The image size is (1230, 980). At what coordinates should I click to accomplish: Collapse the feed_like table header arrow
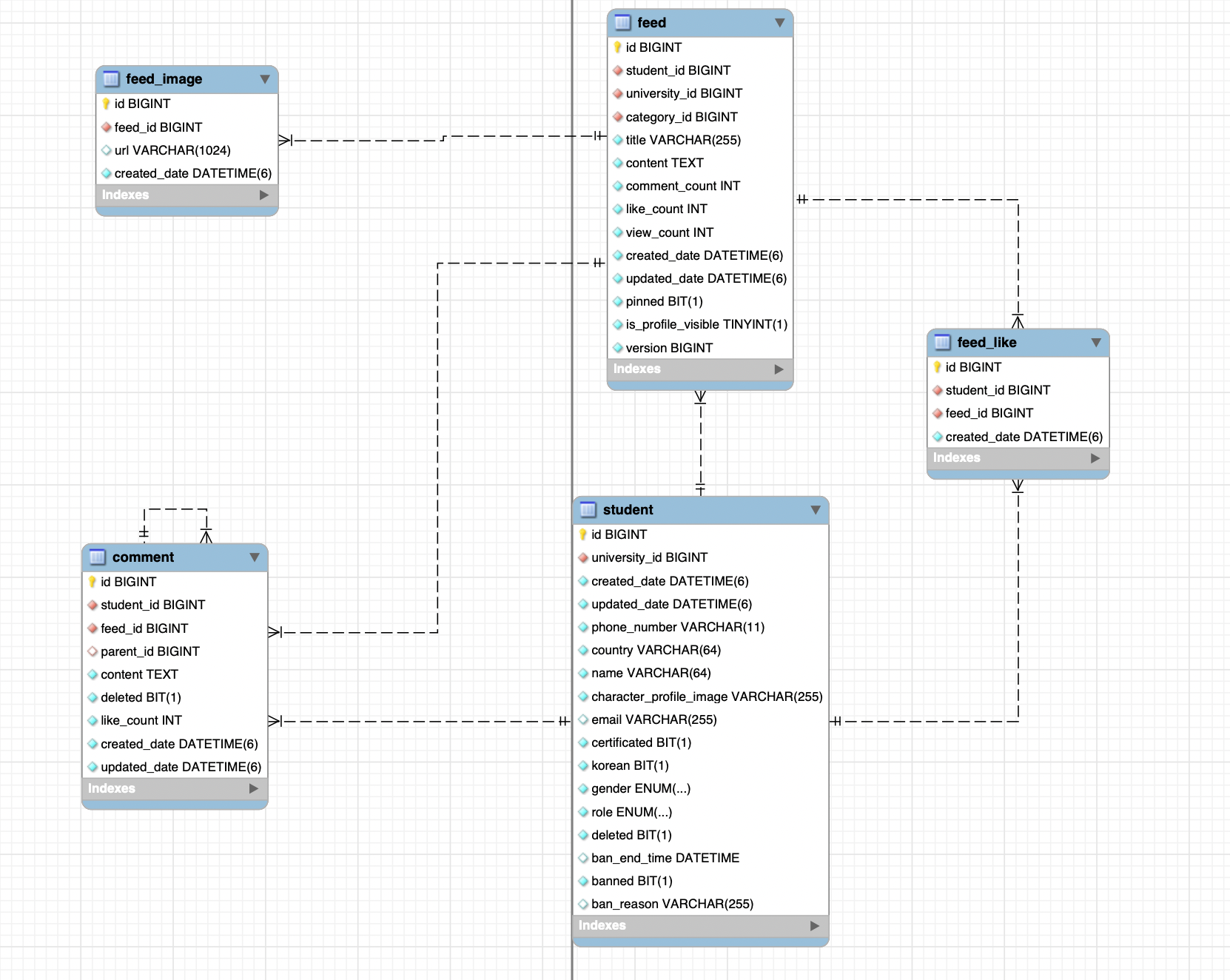[1095, 343]
